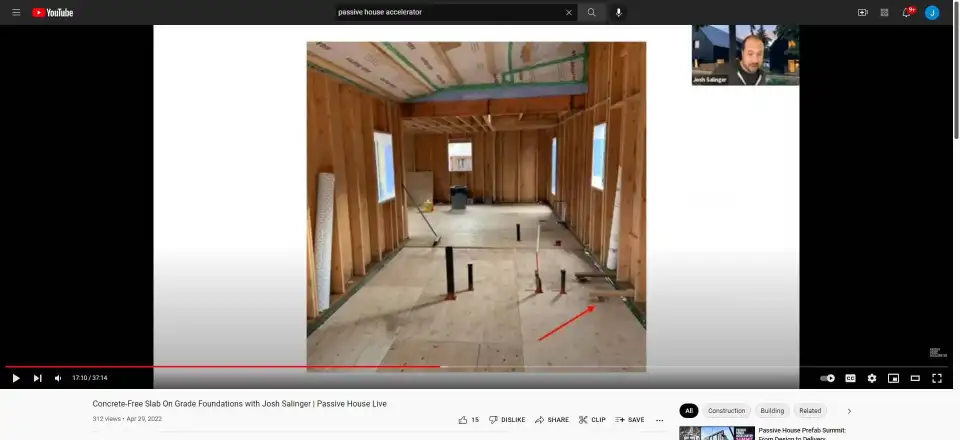Expand more actions ellipsis under video

pyautogui.click(x=659, y=420)
